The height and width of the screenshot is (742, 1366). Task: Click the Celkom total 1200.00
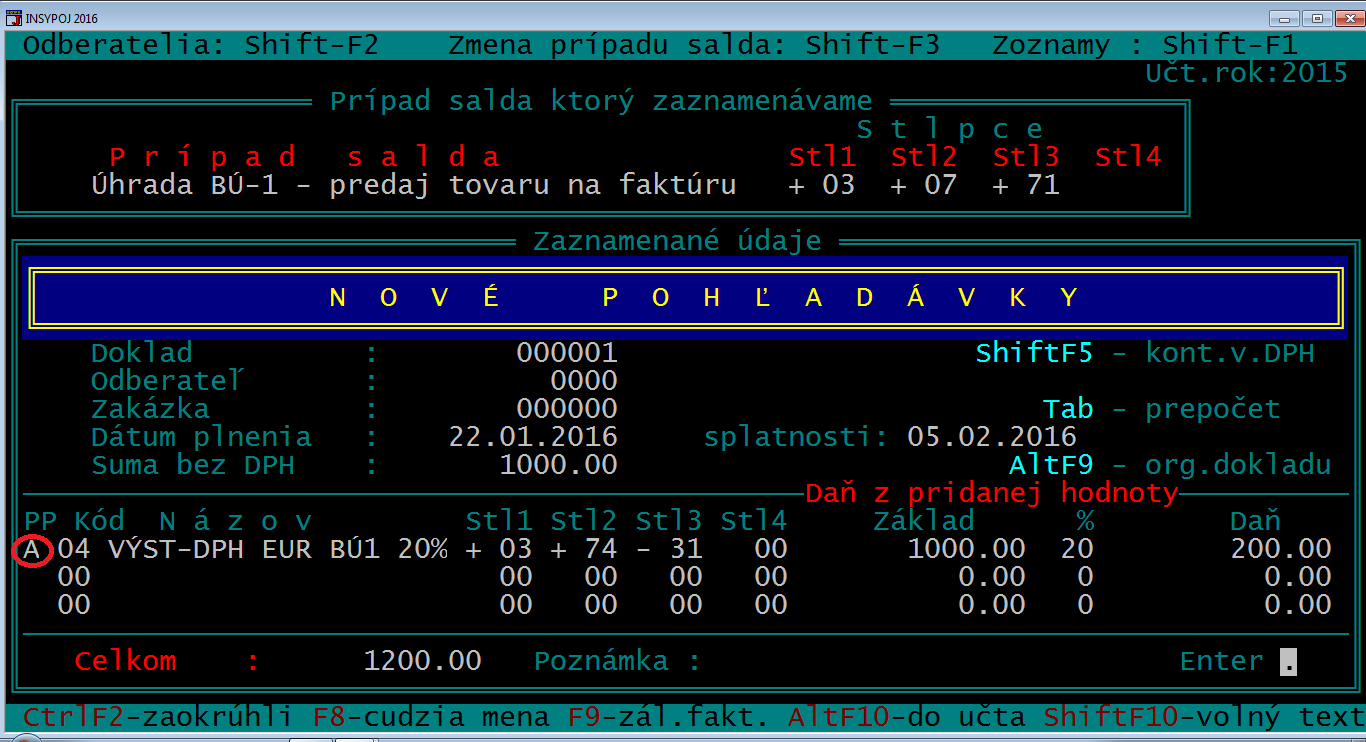click(x=422, y=661)
